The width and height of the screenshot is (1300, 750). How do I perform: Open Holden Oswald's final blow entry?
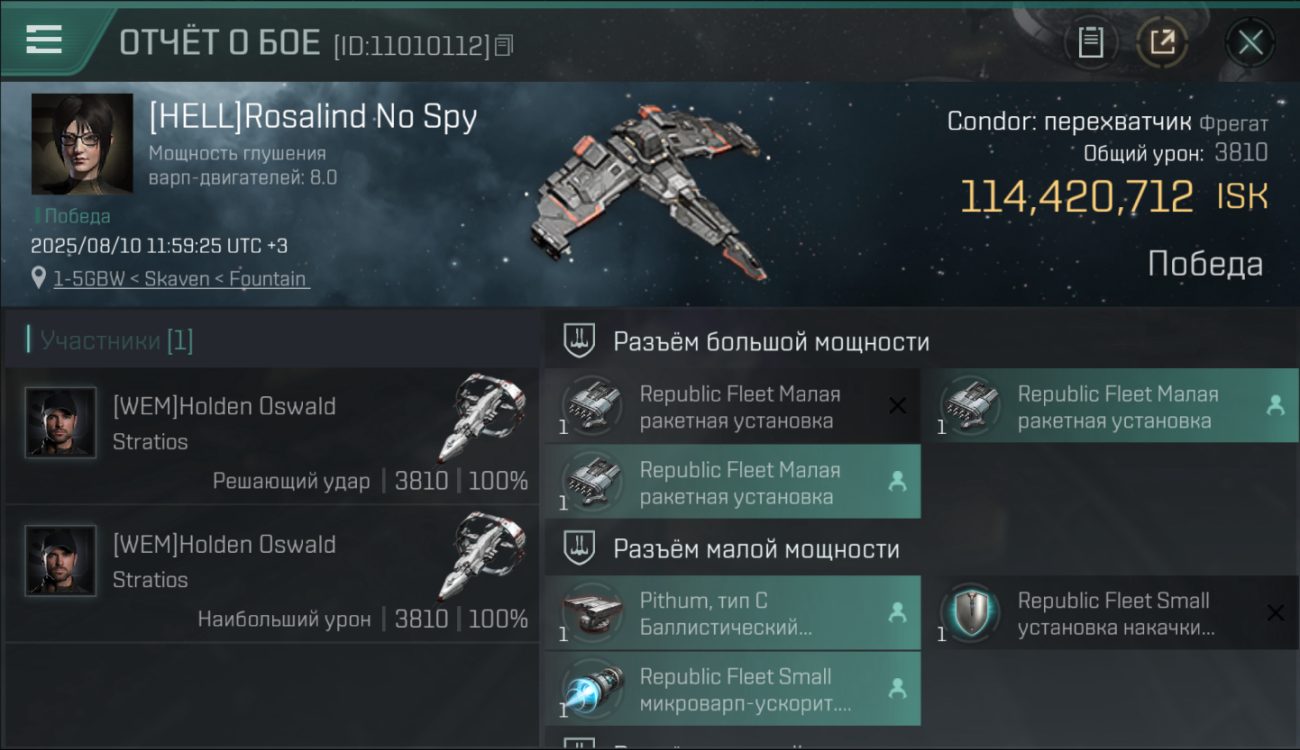pos(272,435)
